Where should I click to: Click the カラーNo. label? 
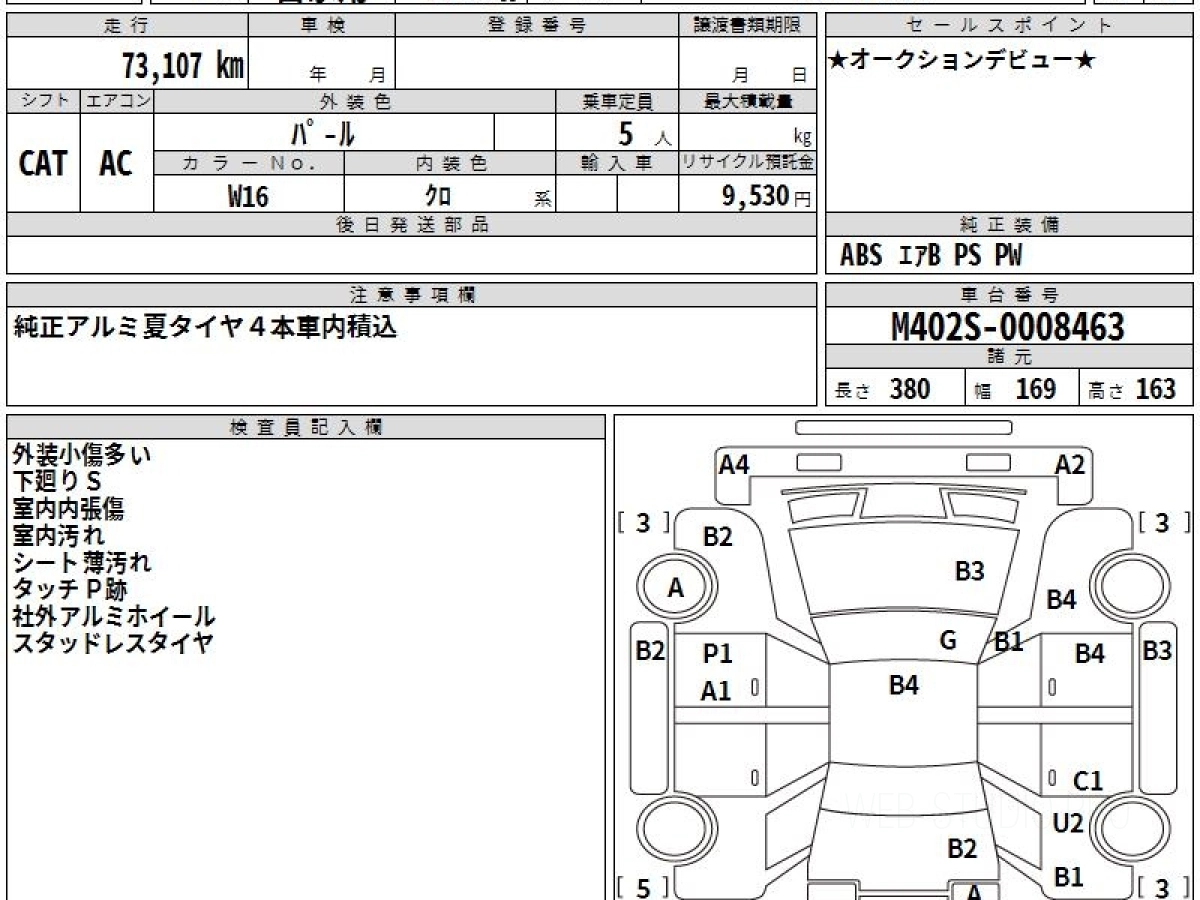click(249, 163)
